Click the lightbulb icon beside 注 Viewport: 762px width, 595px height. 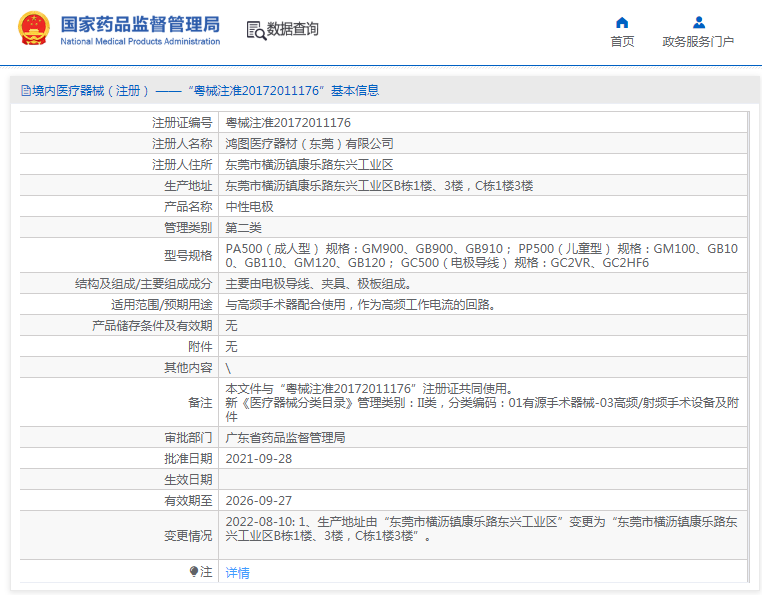(x=194, y=571)
